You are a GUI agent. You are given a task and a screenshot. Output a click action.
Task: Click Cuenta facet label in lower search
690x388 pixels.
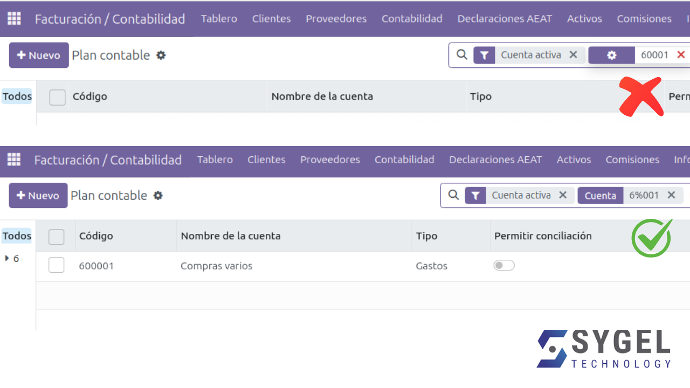click(x=600, y=196)
